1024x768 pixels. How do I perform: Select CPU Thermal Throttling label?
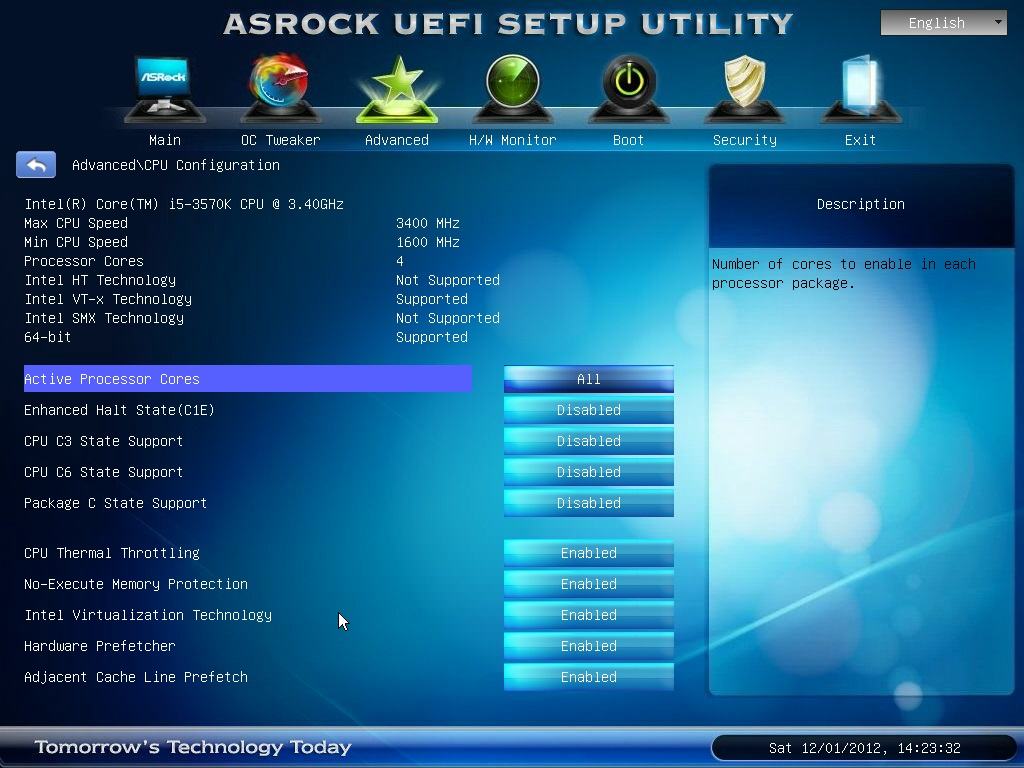pyautogui.click(x=112, y=553)
